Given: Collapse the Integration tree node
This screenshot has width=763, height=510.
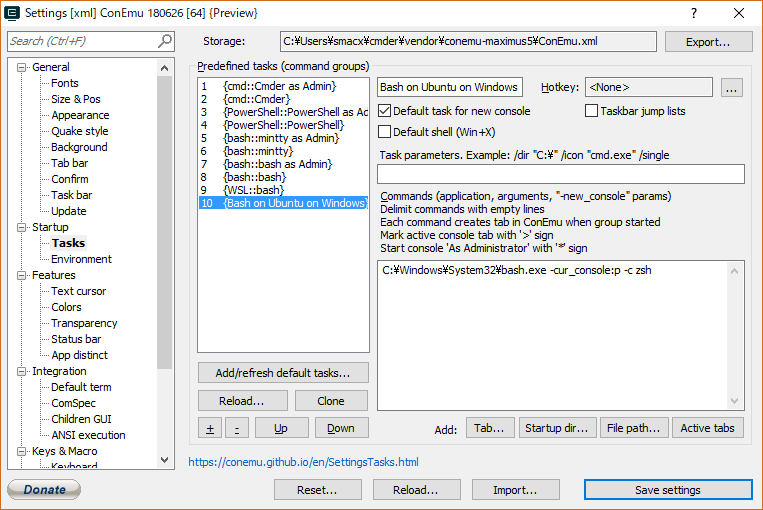Looking at the screenshot, I should tap(21, 371).
